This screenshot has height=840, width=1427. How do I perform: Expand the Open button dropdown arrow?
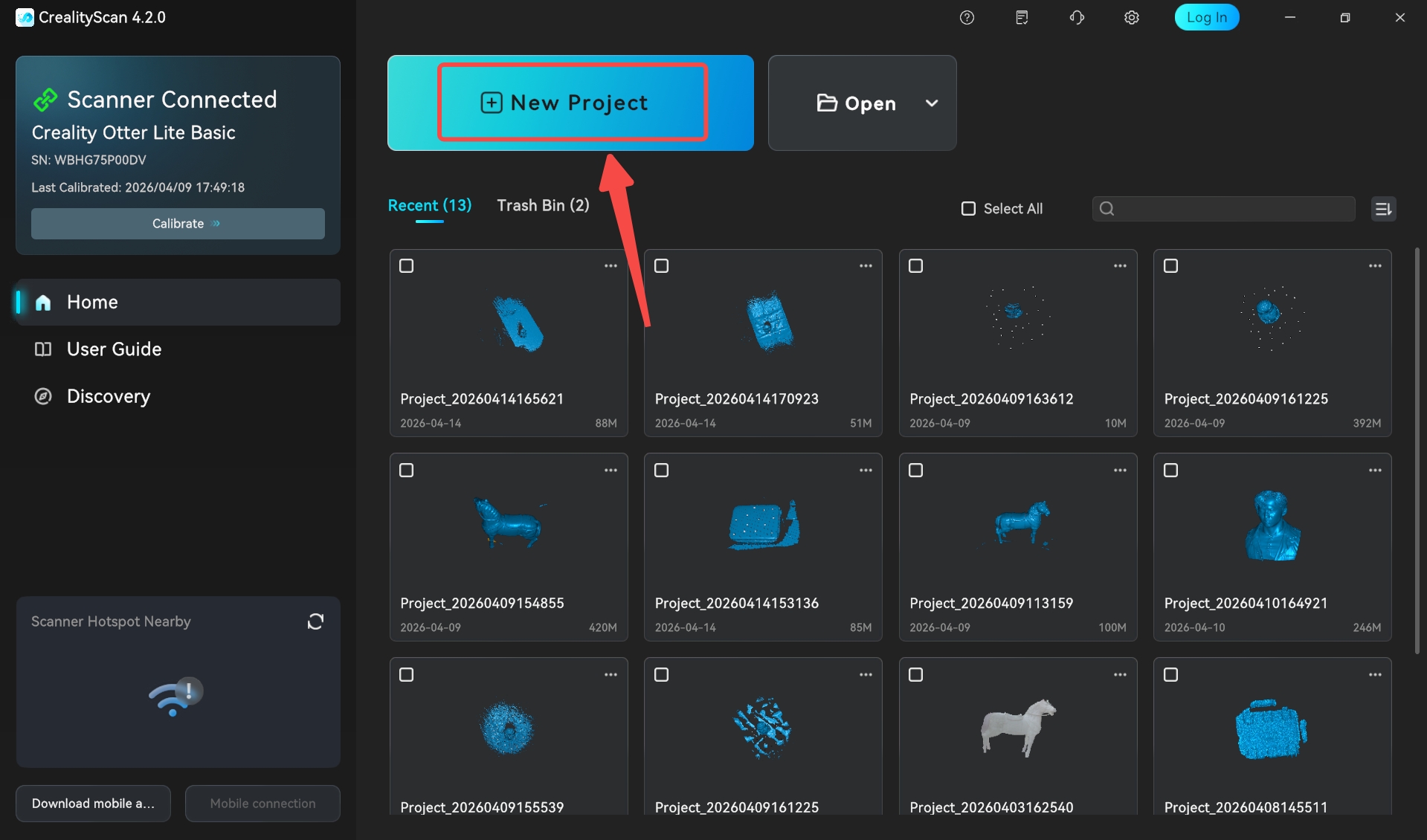tap(931, 103)
